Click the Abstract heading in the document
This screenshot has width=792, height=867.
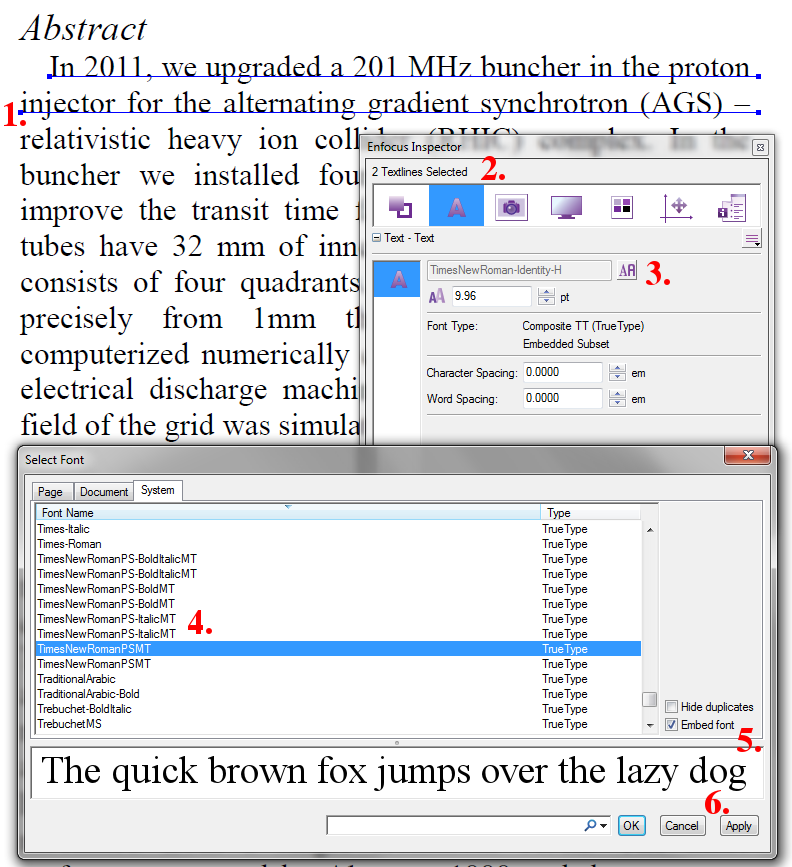(x=84, y=29)
